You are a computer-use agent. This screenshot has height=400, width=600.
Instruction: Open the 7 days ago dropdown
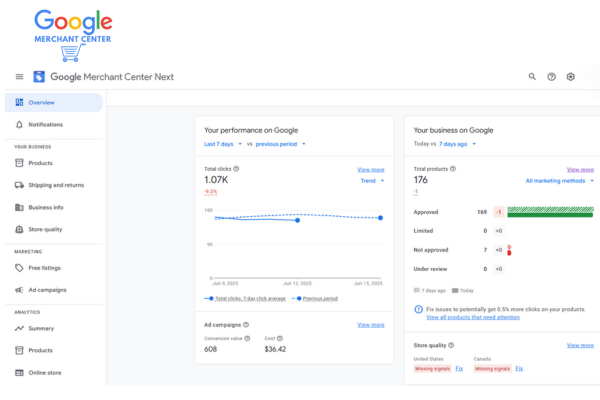[457, 144]
